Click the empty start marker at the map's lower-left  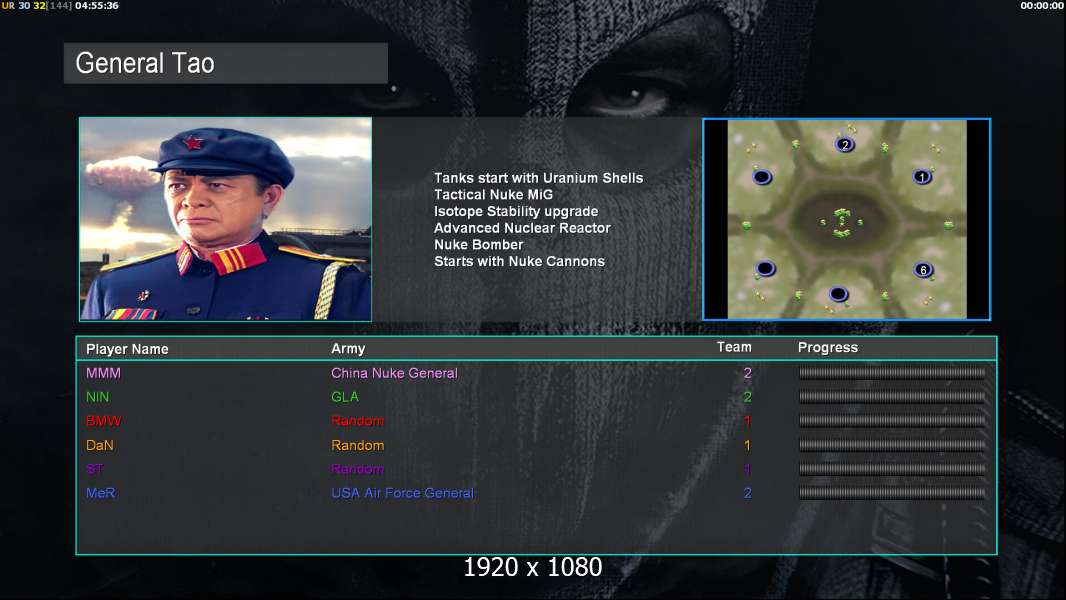point(765,268)
